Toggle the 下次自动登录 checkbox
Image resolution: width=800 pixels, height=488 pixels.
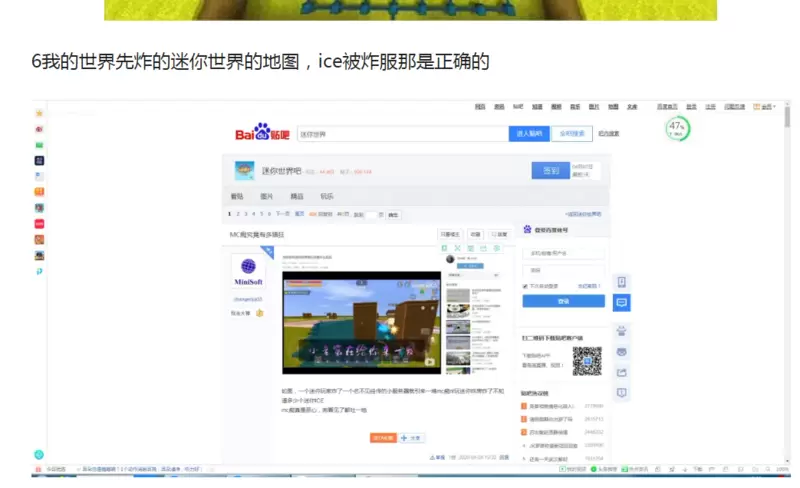tap(525, 286)
